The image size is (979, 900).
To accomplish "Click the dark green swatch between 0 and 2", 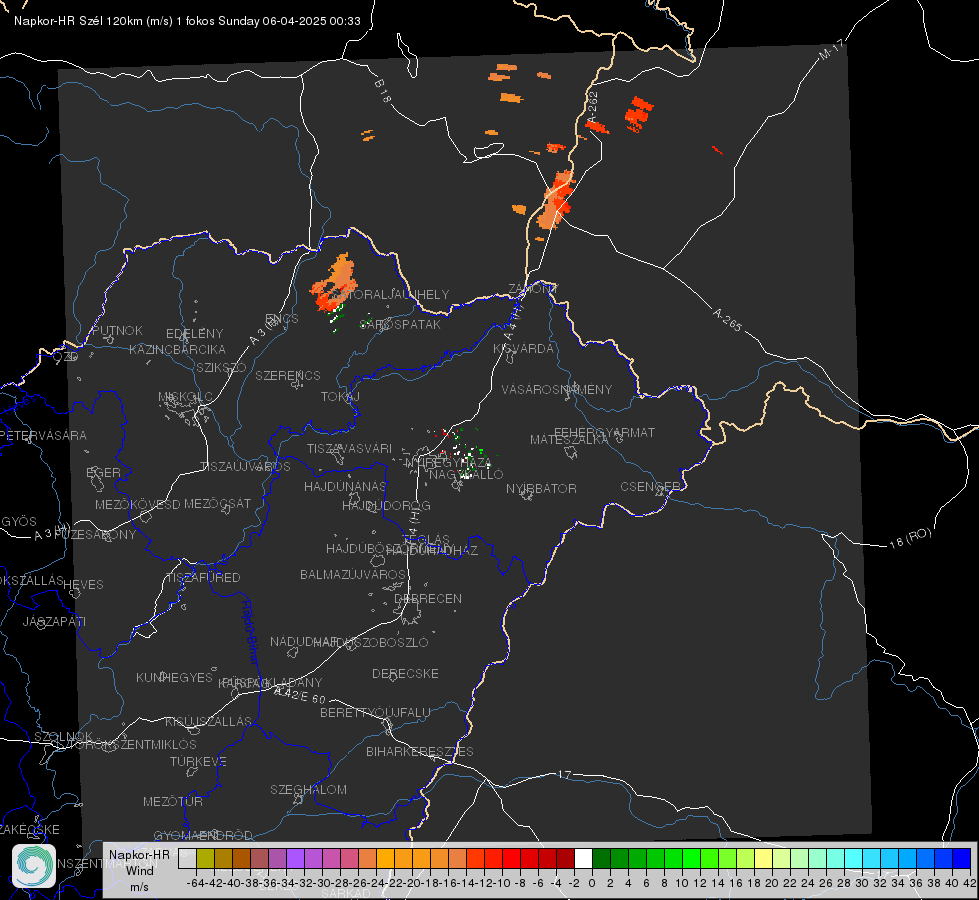I will click(x=601, y=859).
